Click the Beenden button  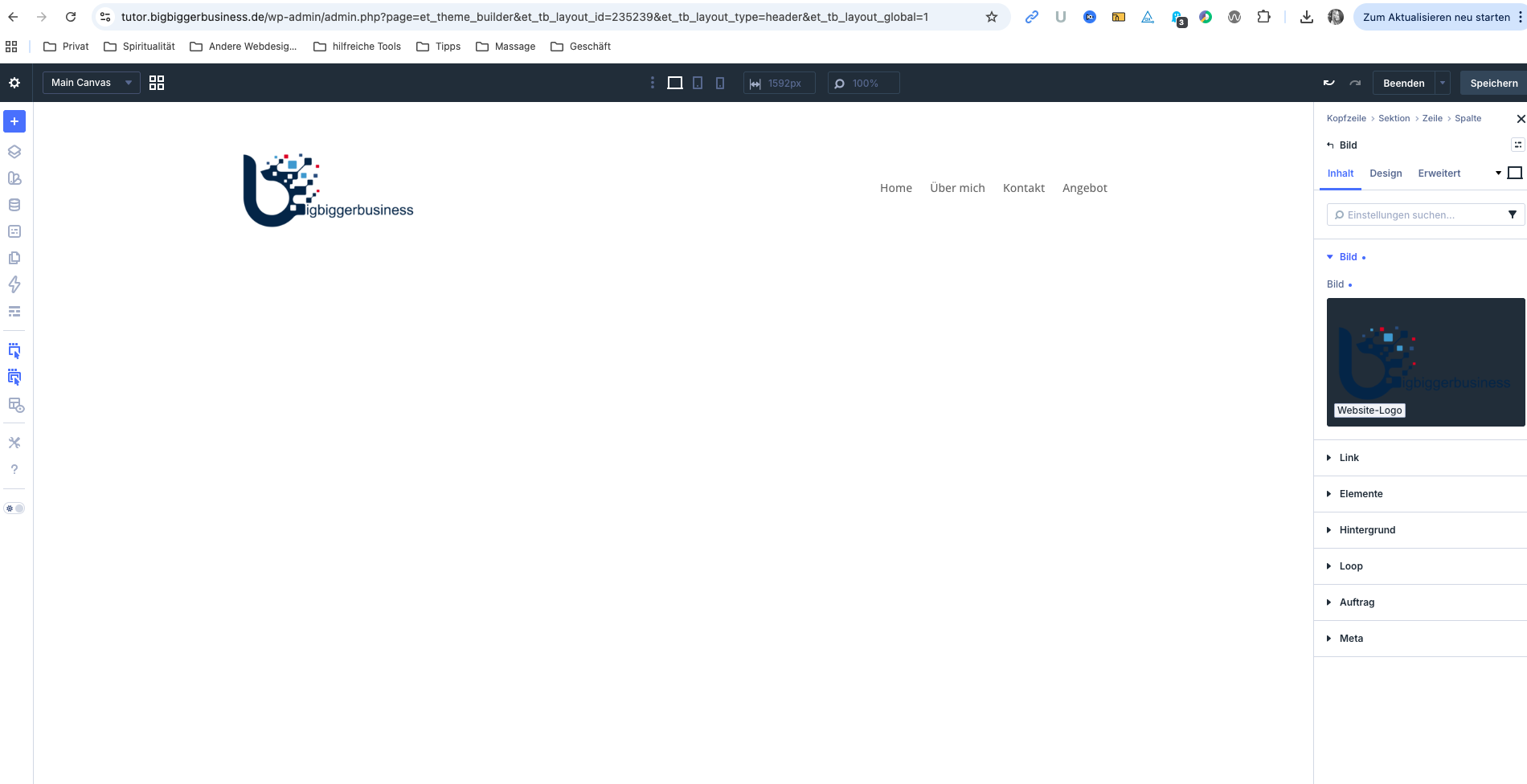pyautogui.click(x=1403, y=83)
